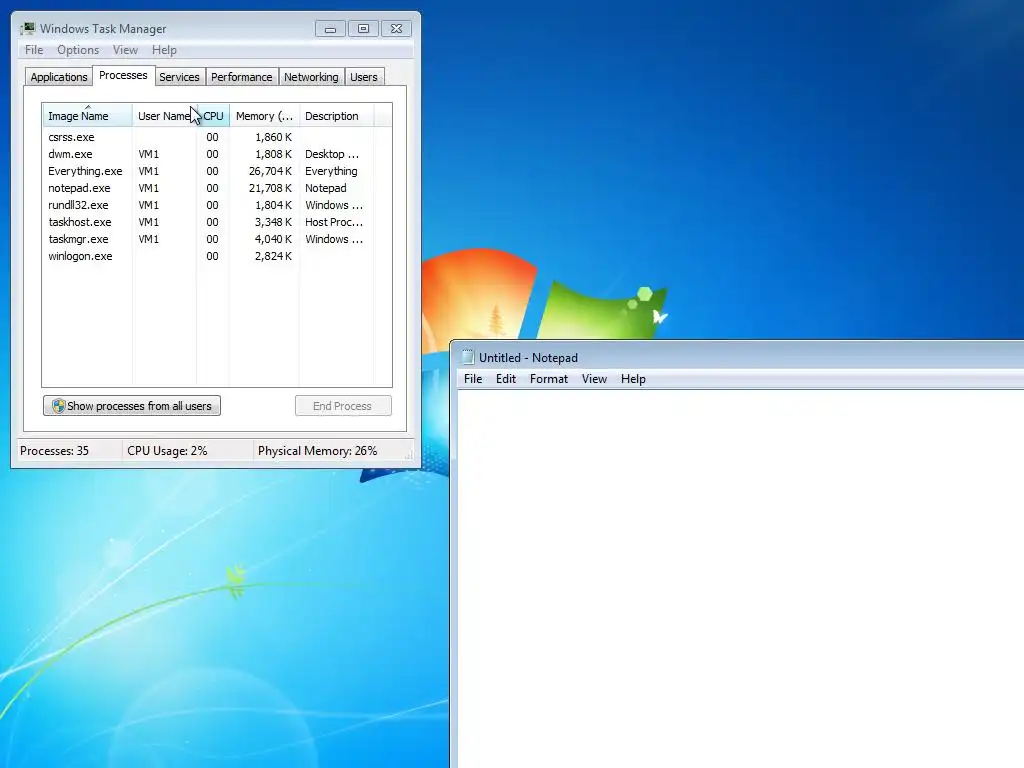Switch to the Users tab
Screen dimensions: 1024x768
click(x=363, y=77)
